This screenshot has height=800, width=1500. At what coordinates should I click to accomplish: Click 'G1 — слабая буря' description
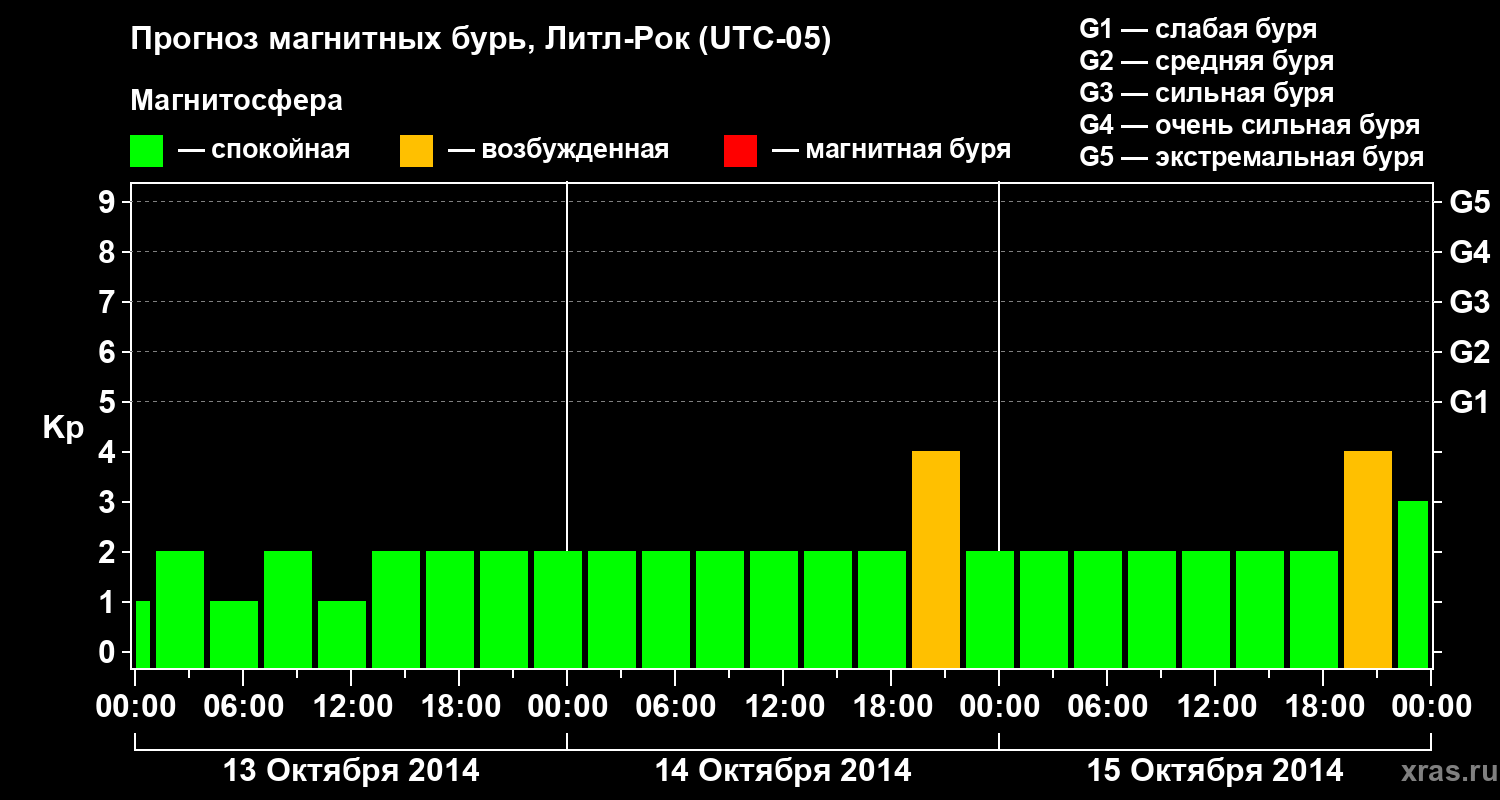(x=1198, y=29)
